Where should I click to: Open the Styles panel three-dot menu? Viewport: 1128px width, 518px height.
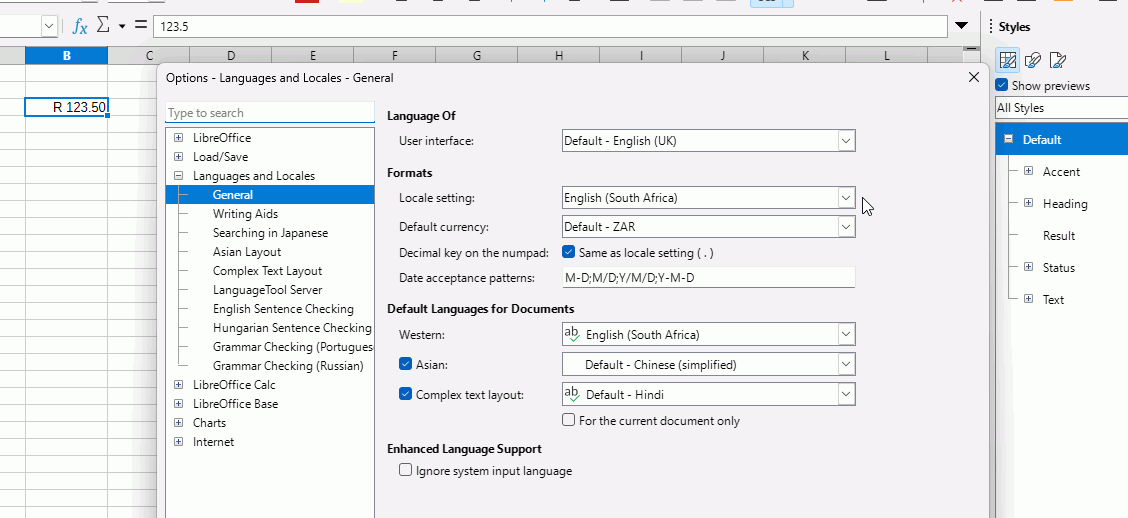tap(991, 27)
